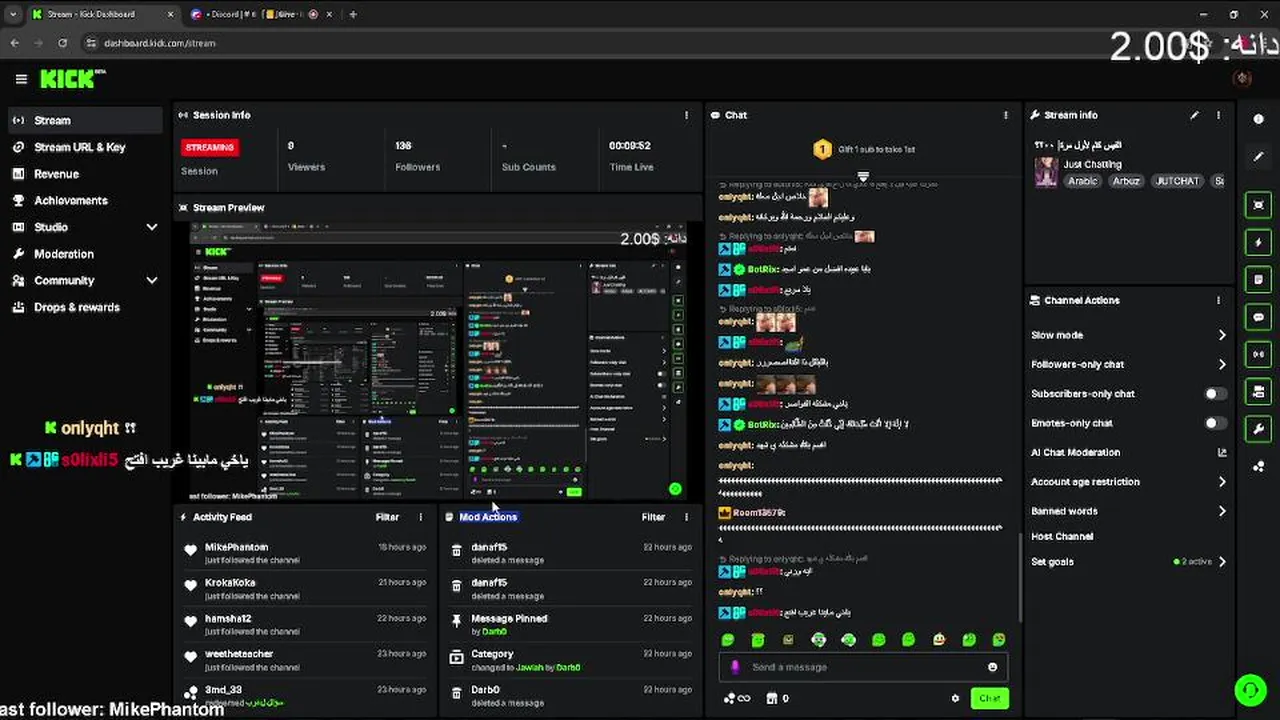Expand the Community submenu chevron
The width and height of the screenshot is (1280, 720).
click(152, 281)
